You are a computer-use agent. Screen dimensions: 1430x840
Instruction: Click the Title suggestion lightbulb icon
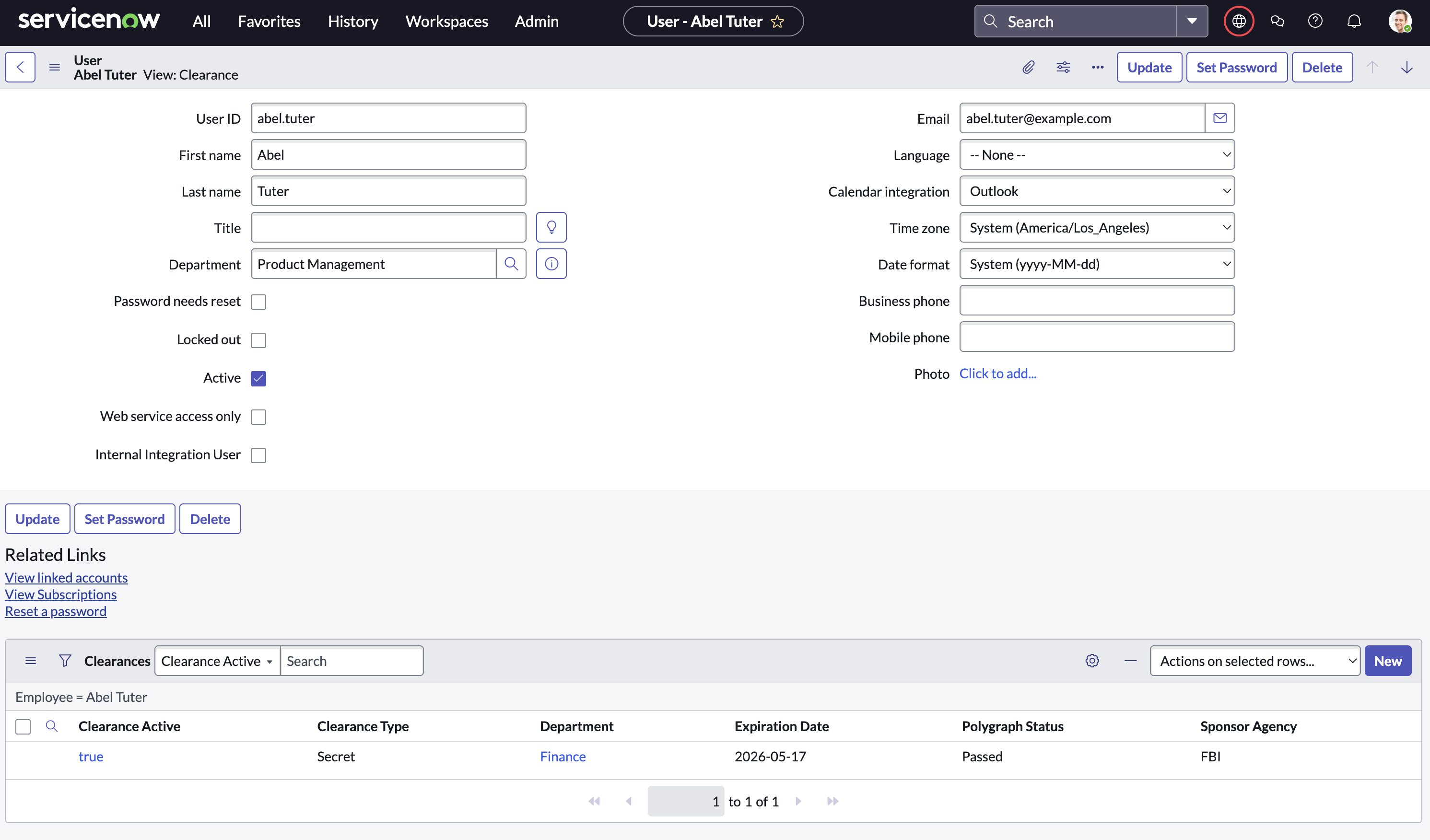551,227
